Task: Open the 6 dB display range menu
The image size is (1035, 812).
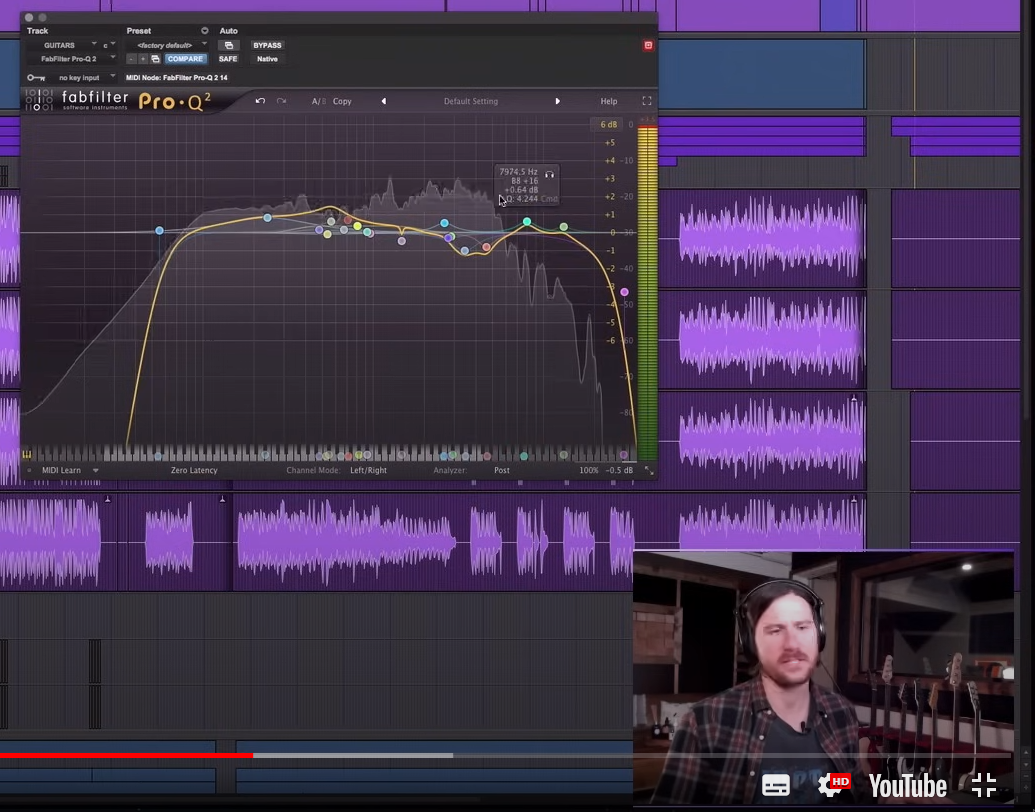Action: coord(608,124)
